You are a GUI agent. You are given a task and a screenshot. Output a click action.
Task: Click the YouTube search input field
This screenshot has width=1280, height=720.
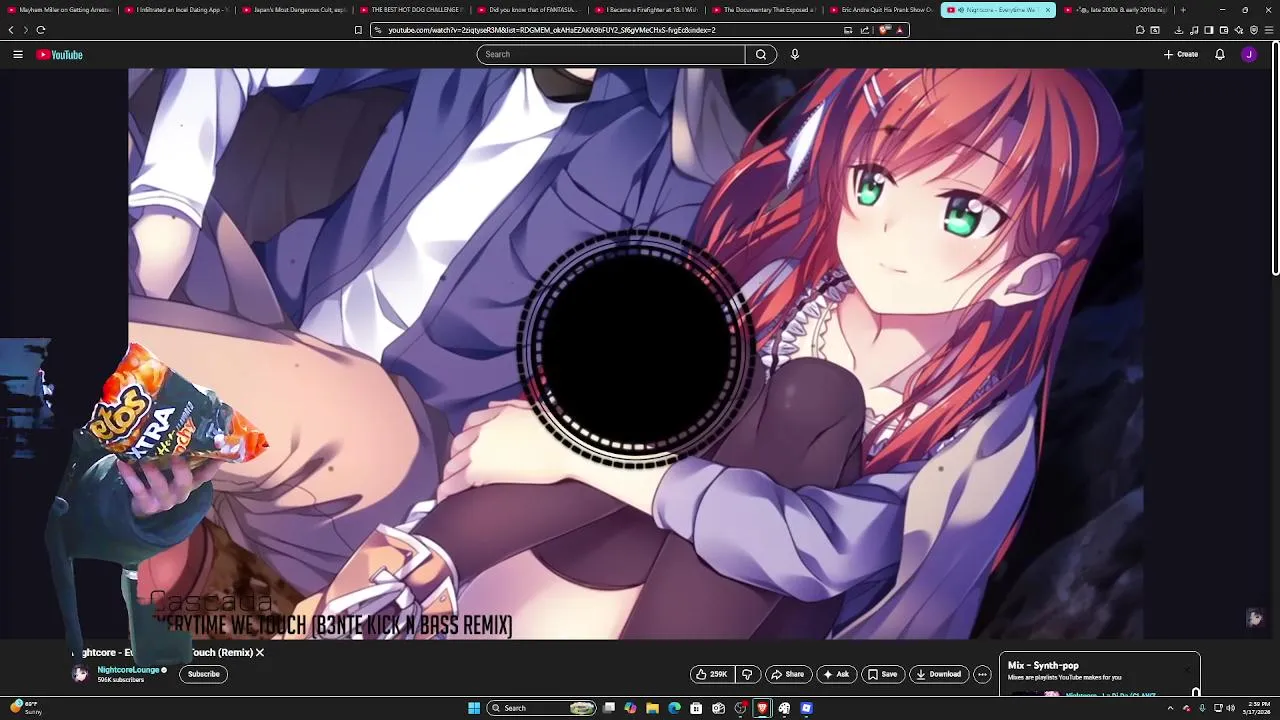(611, 54)
